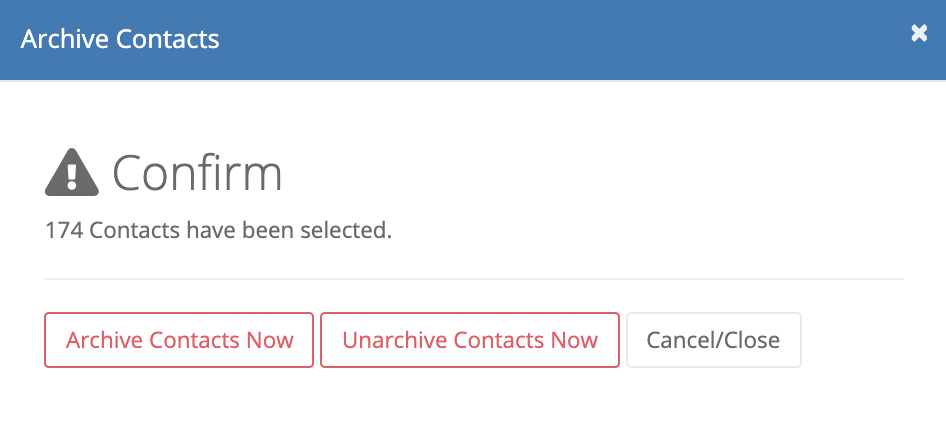The image size is (946, 426).
Task: Click the horizontal divider above the buttons
Action: [x=474, y=279]
